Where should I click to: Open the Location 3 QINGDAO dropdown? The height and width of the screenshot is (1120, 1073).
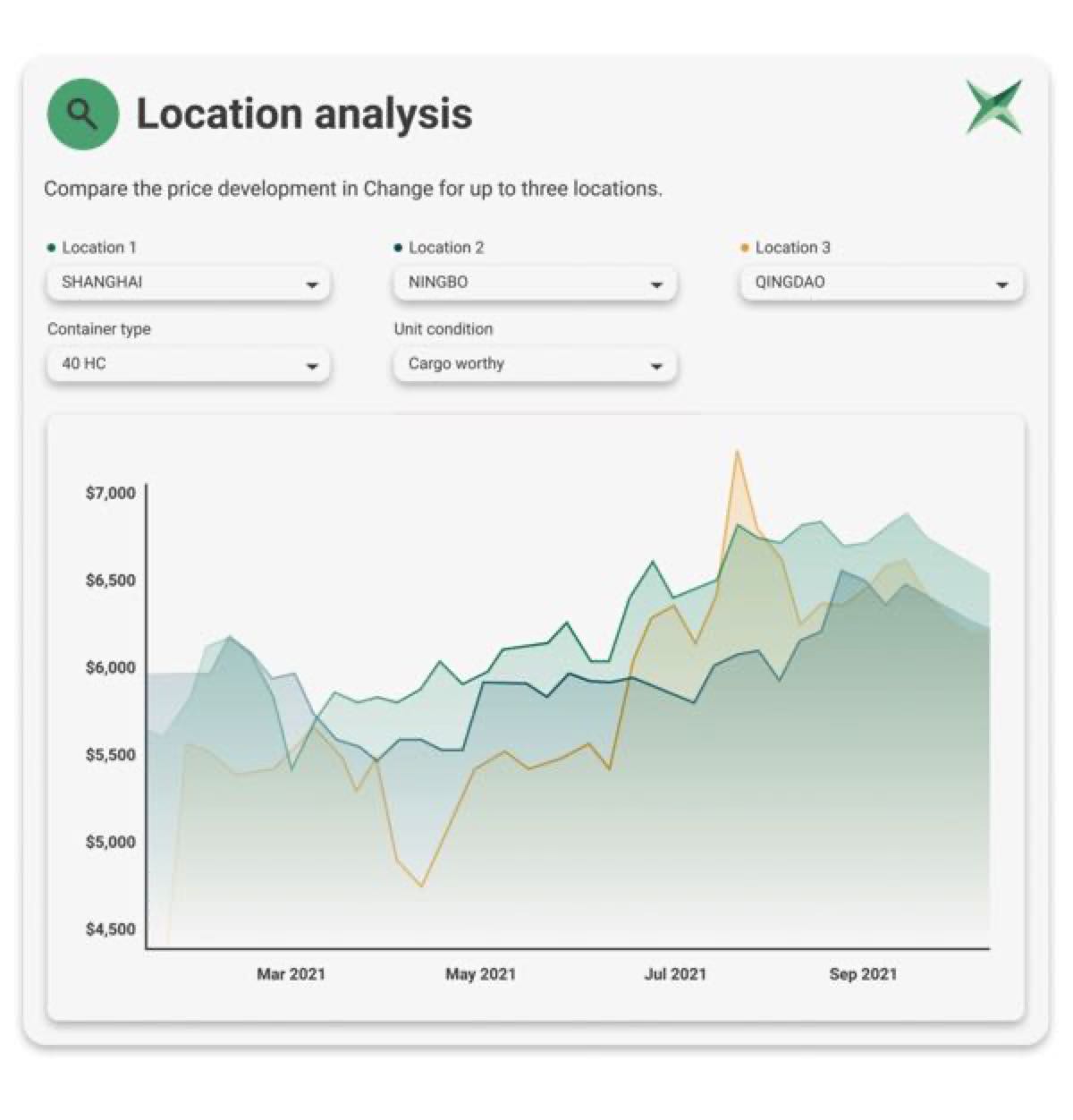coord(881,283)
